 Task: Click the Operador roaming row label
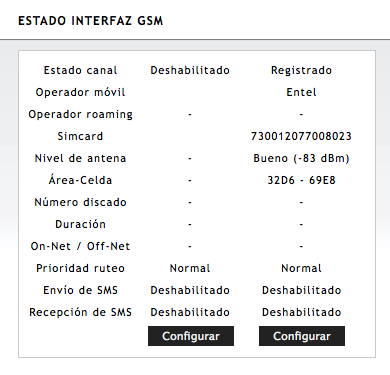pos(80,114)
